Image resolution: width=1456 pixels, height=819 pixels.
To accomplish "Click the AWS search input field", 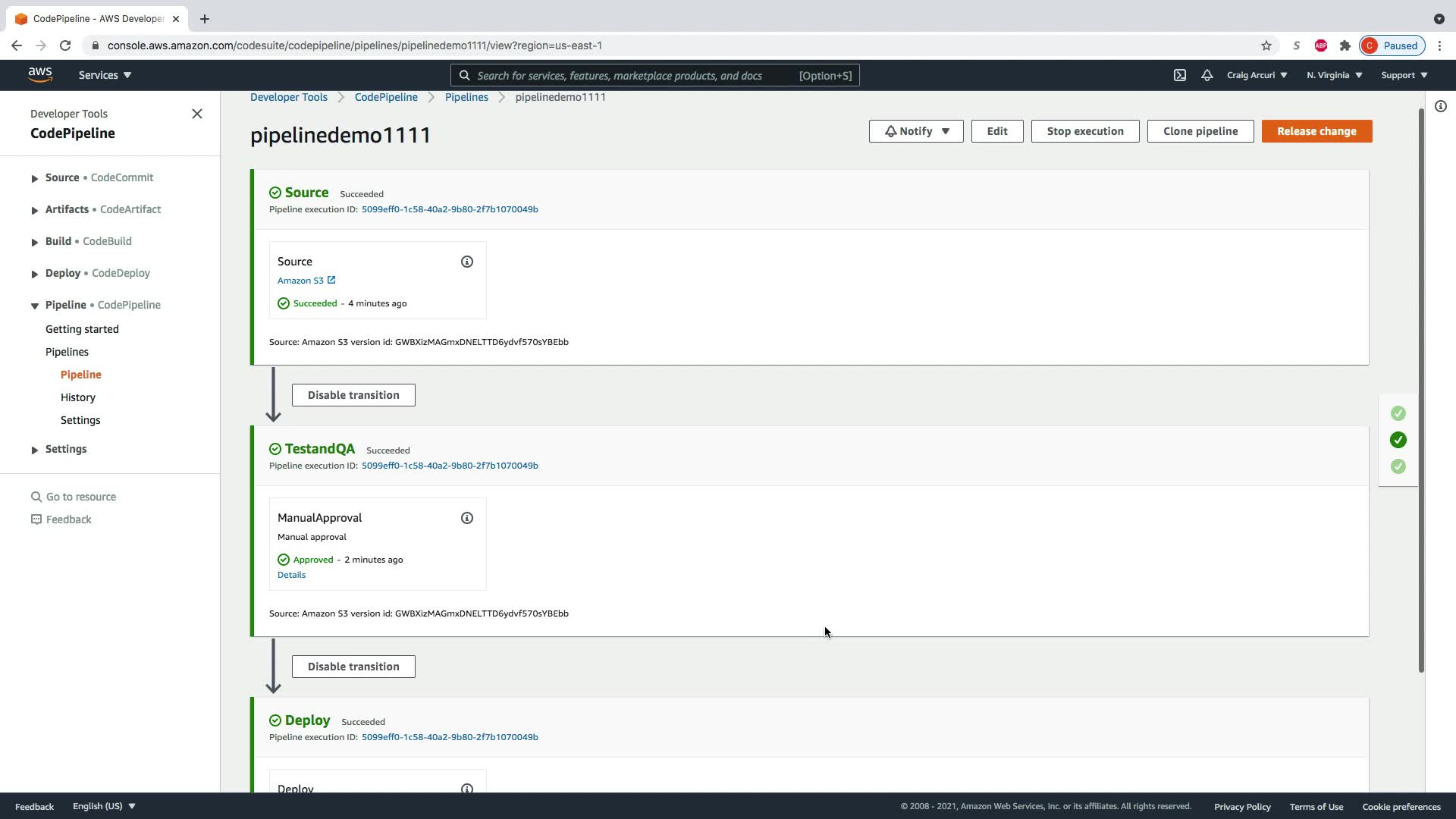I will click(629, 76).
